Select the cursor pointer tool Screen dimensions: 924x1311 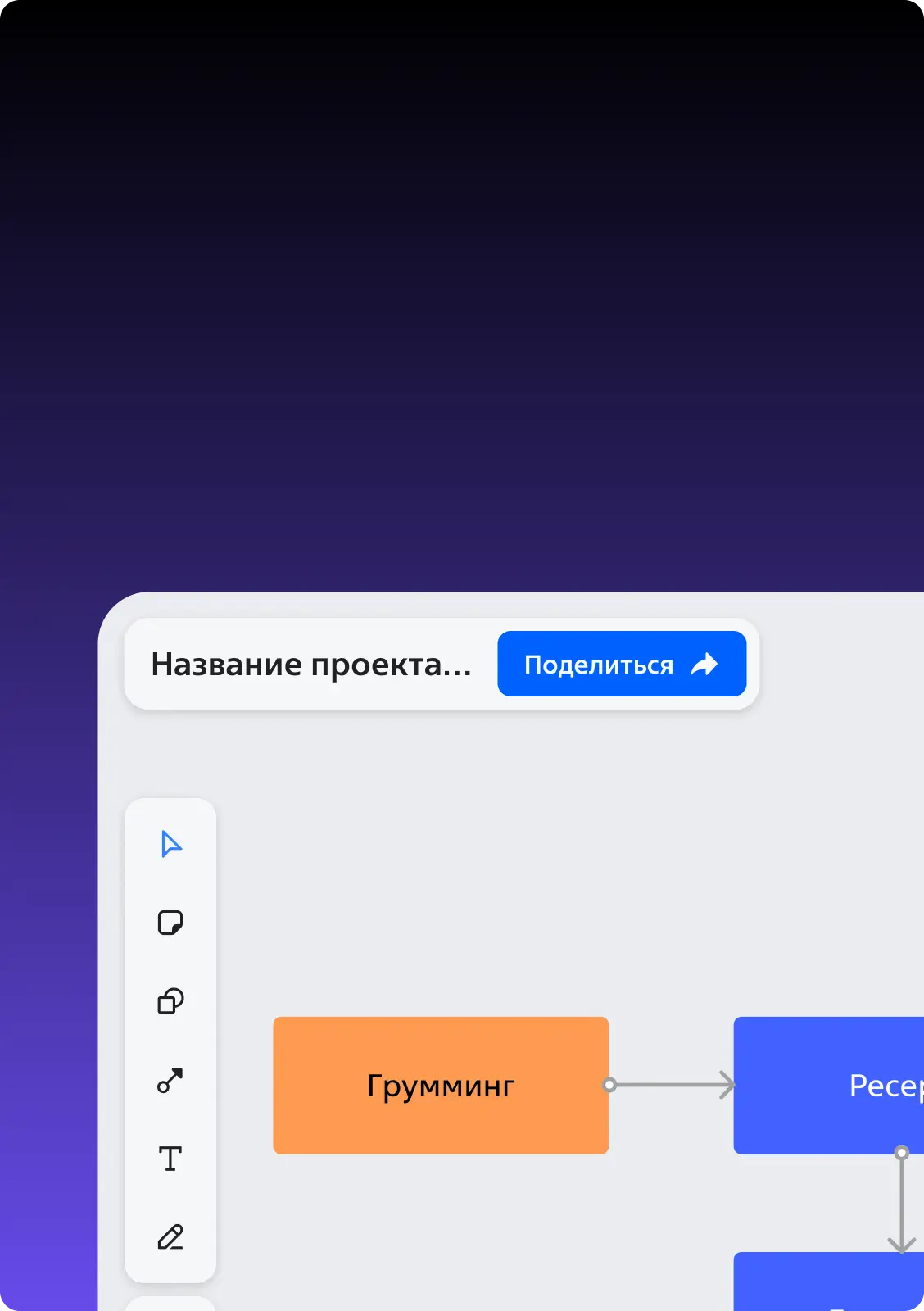pyautogui.click(x=170, y=844)
